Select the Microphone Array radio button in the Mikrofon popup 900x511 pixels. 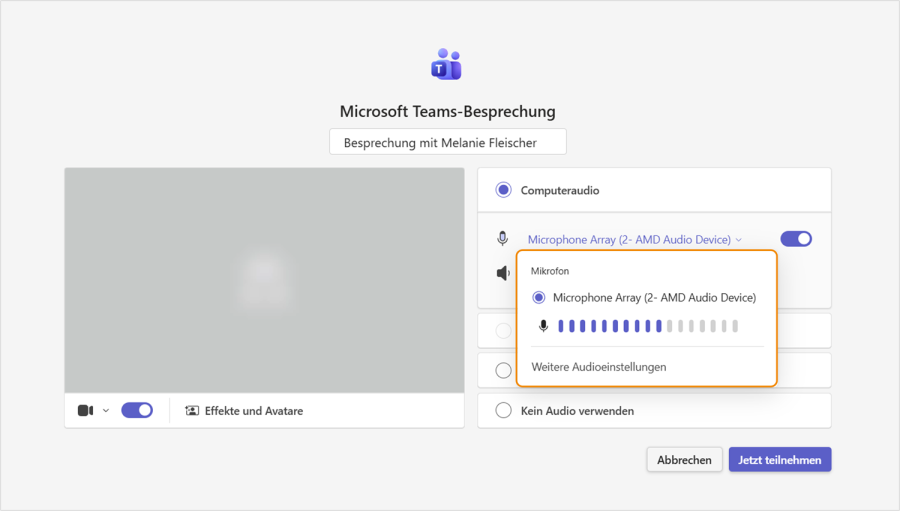(x=538, y=297)
